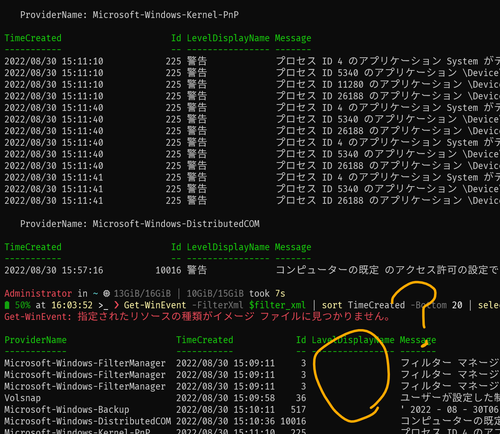Click the battery icon before 50%

tap(7, 305)
